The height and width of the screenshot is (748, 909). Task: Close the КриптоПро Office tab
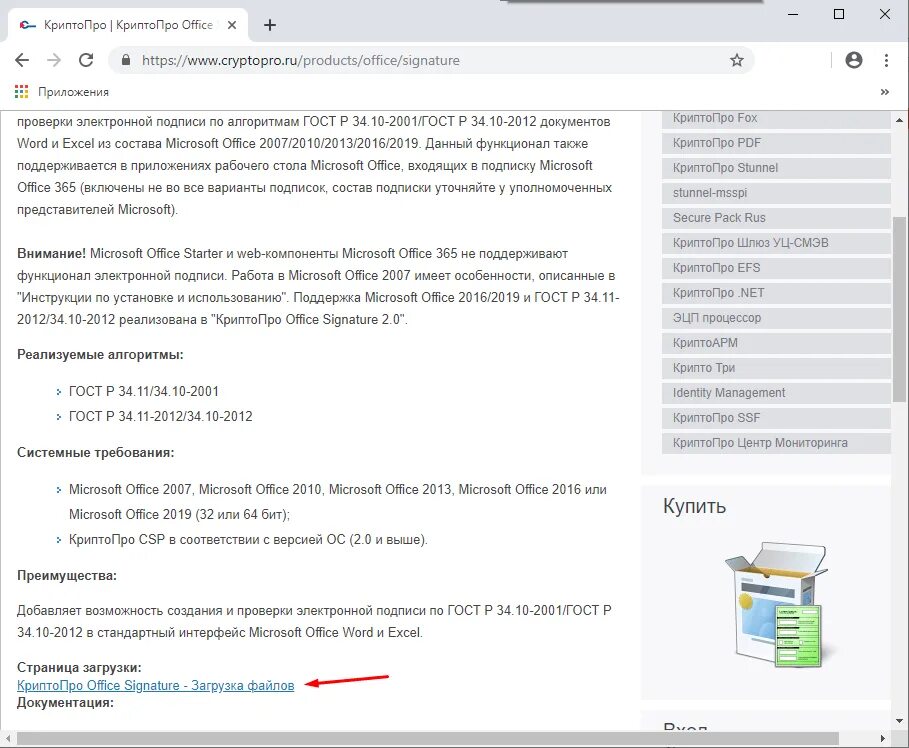[231, 25]
